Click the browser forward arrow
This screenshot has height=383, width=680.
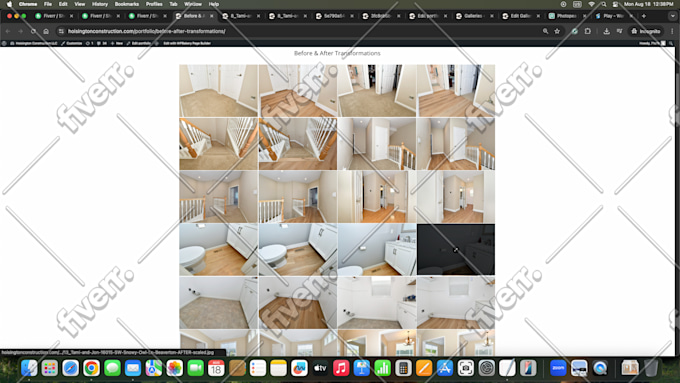point(20,31)
